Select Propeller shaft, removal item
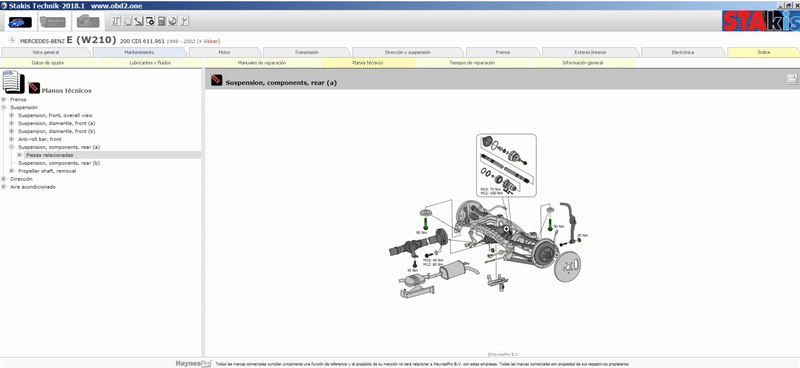 click(47, 171)
